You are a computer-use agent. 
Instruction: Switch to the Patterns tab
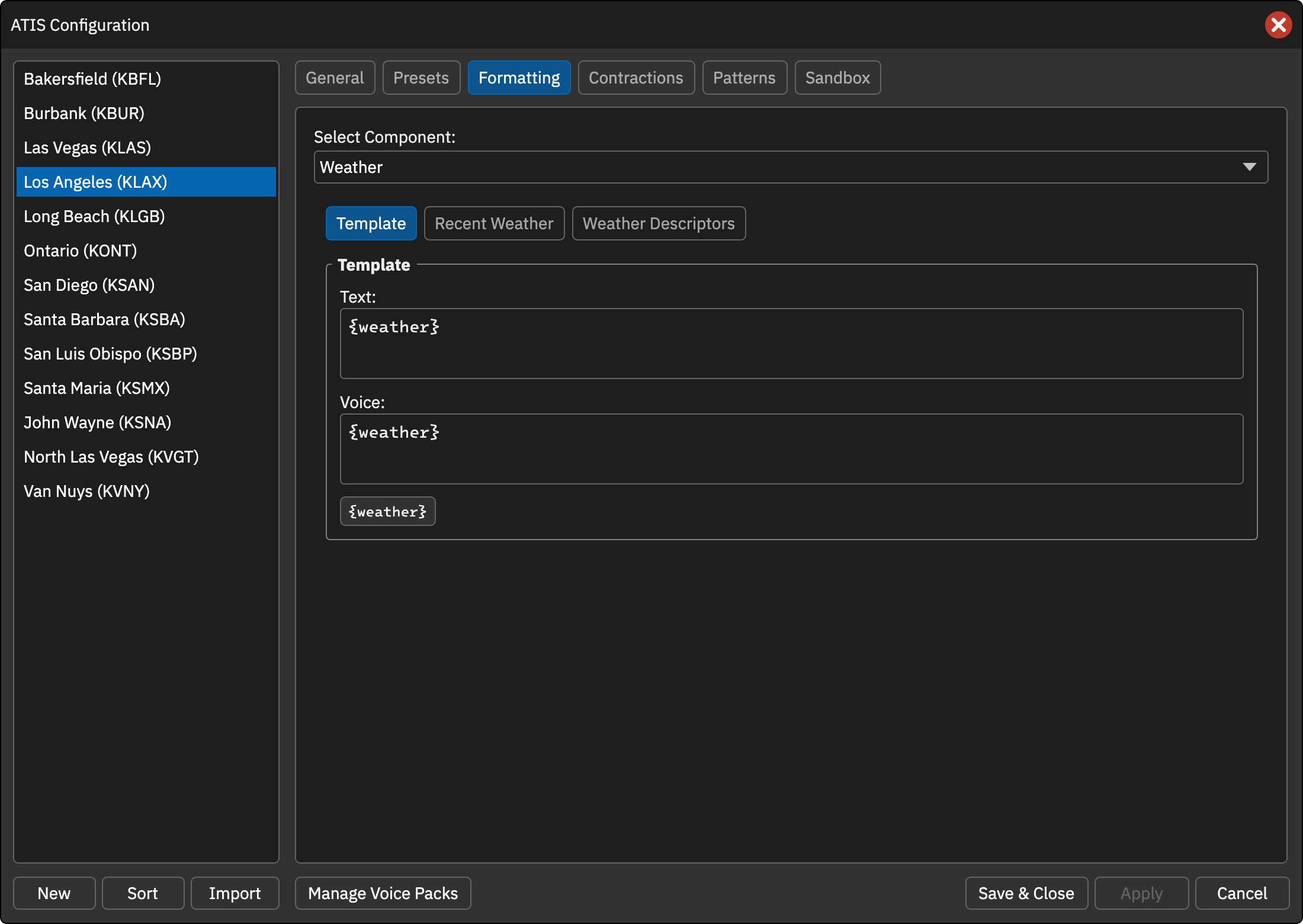click(744, 78)
